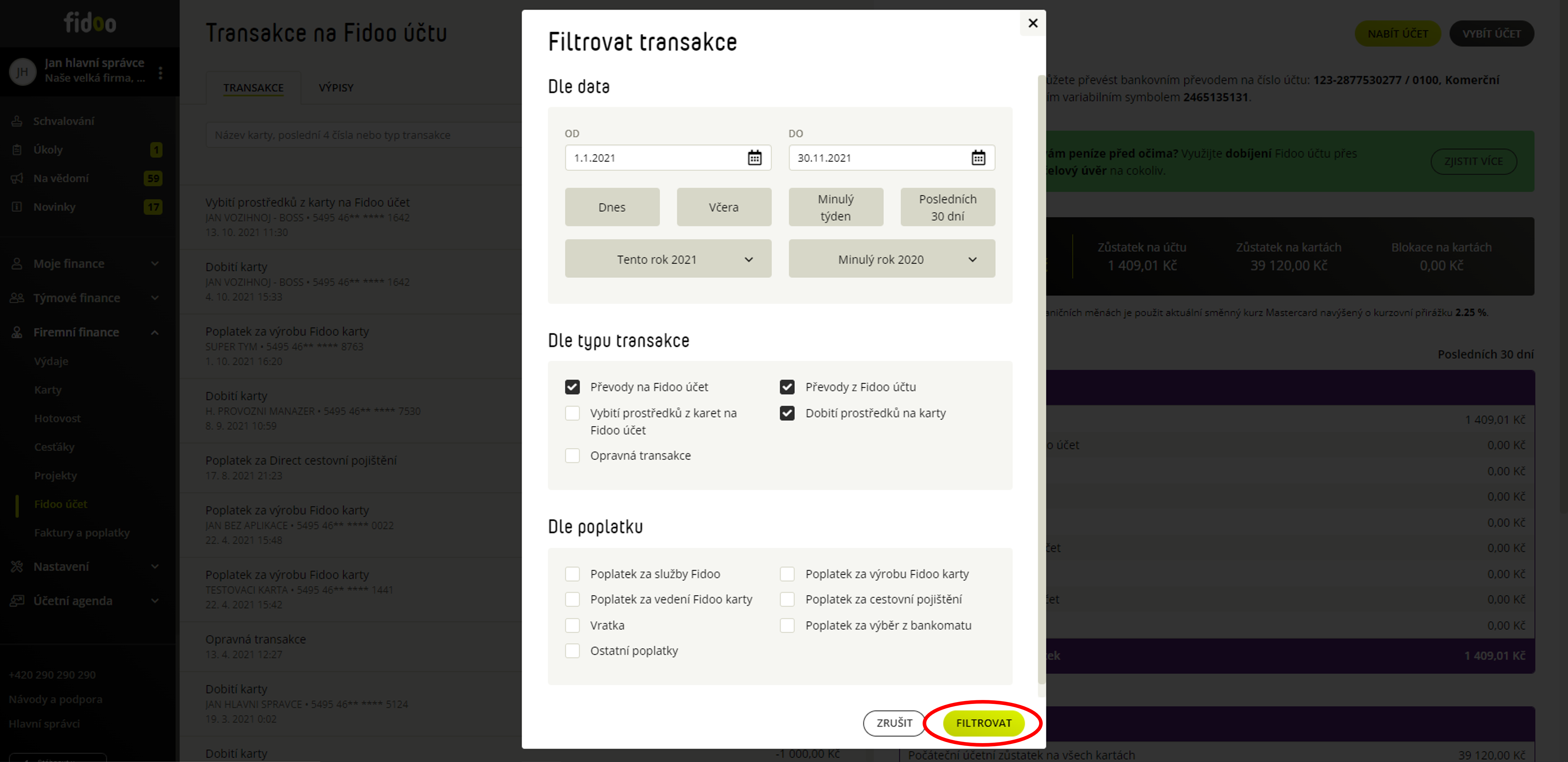Click the Novinky sidebar icon
Image resolution: width=1568 pixels, height=762 pixels.
[17, 207]
